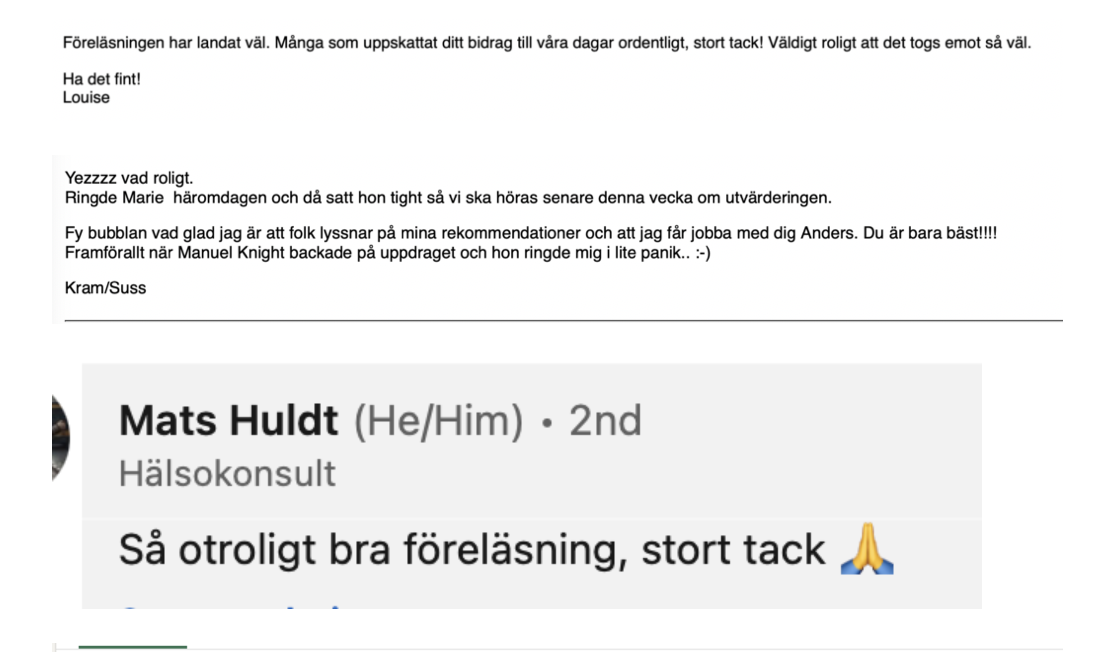This screenshot has height=652, width=1104.
Task: Click the 'Louise' signature
Action: [x=86, y=98]
